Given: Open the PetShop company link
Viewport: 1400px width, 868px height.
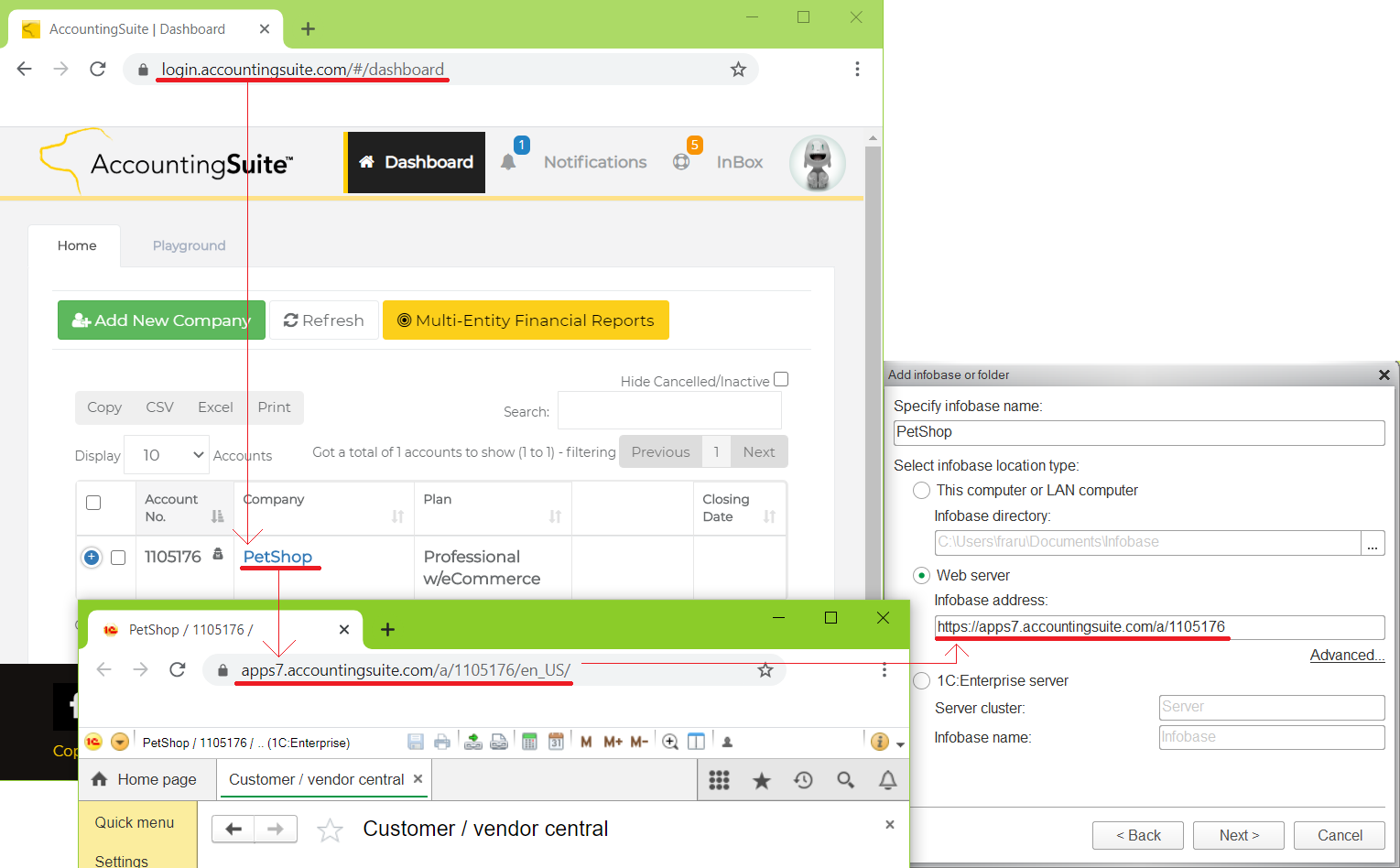Looking at the screenshot, I should click(277, 557).
